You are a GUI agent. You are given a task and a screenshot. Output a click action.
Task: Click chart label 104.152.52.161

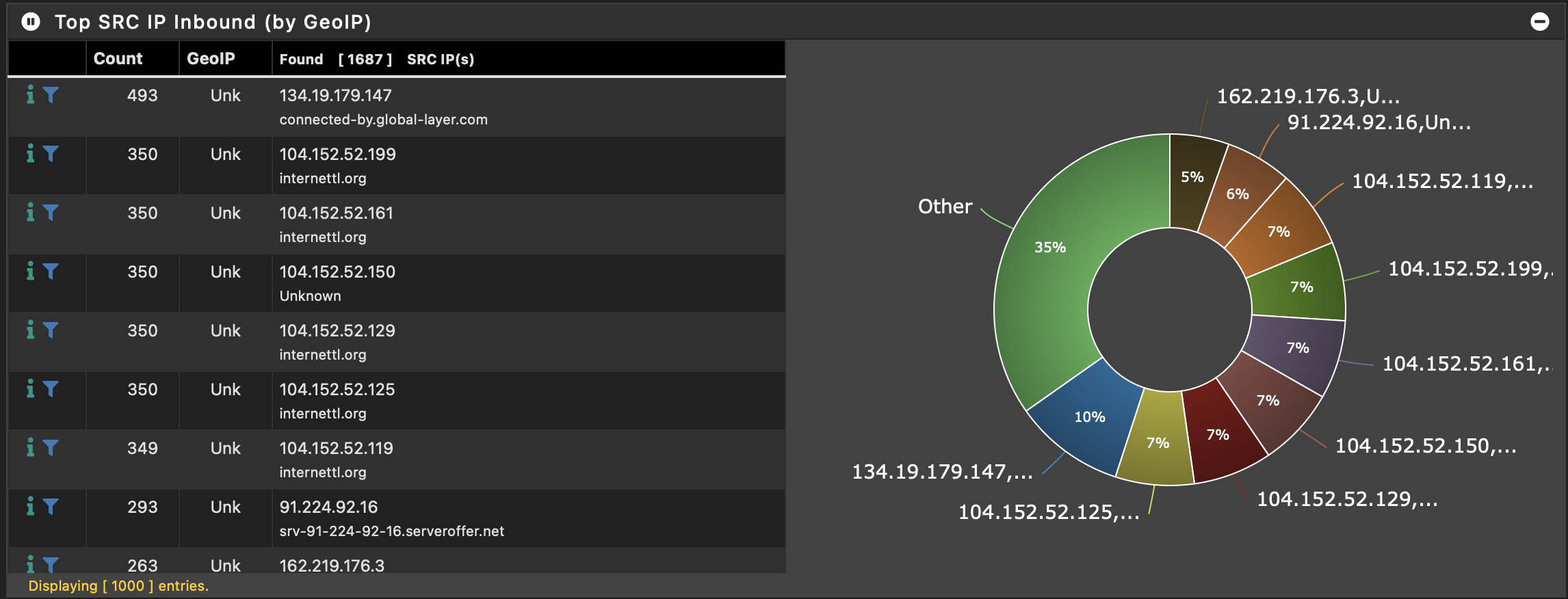[1467, 364]
